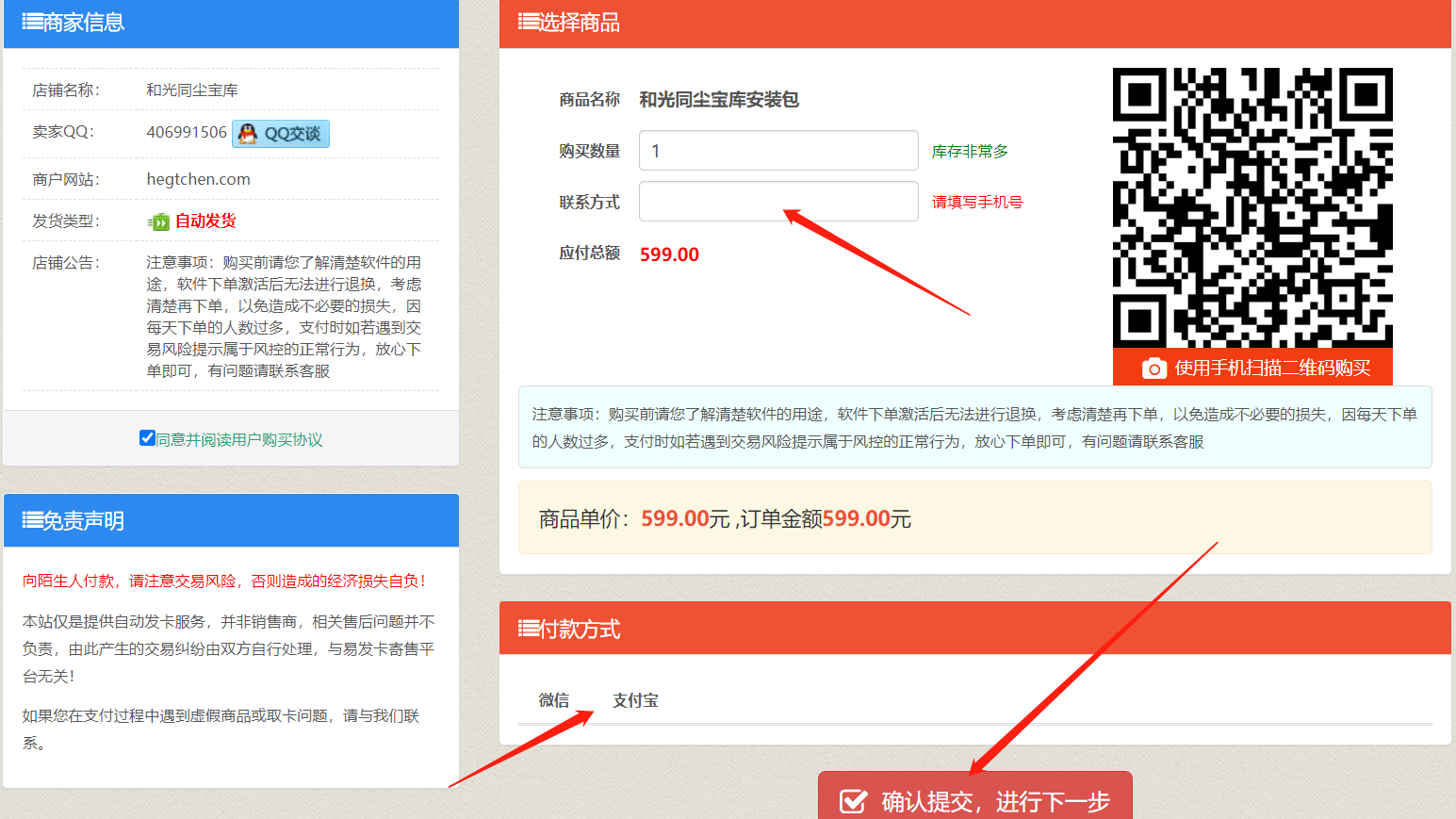
Task: Click the 购买数量 quantity input field
Action: pyautogui.click(x=777, y=150)
